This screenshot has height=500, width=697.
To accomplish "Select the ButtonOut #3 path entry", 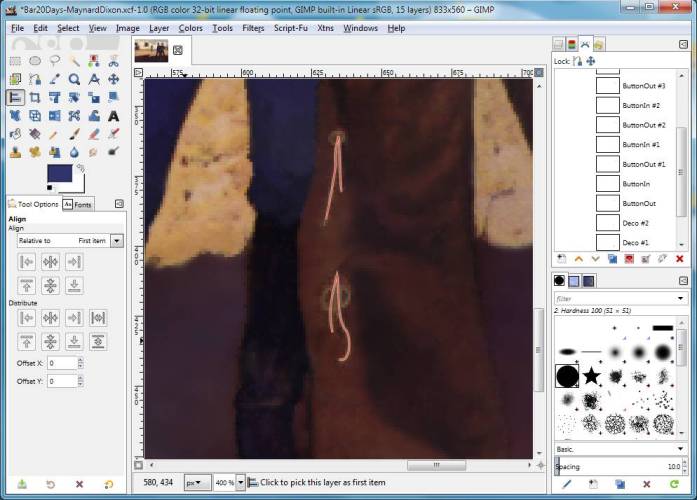I will click(643, 86).
